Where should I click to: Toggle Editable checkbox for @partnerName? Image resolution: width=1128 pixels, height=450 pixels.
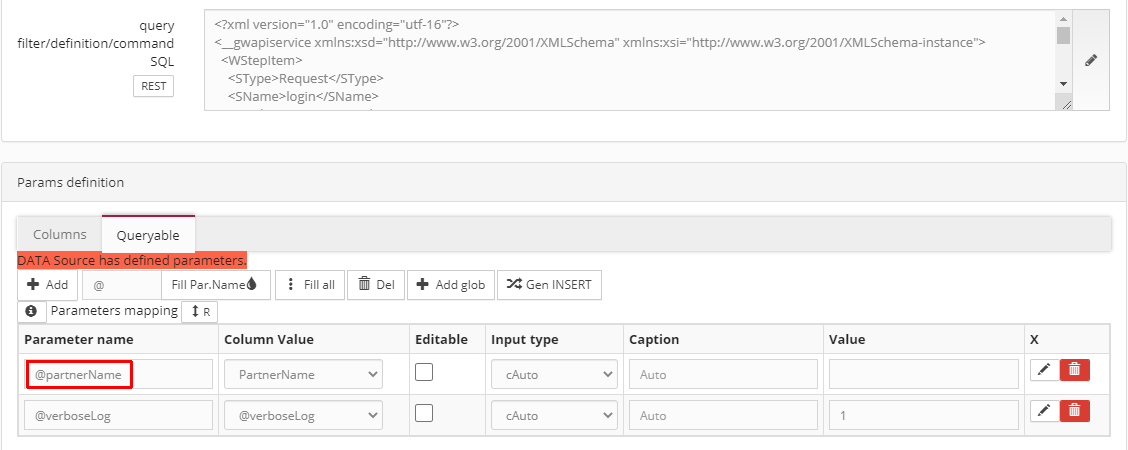tap(424, 372)
